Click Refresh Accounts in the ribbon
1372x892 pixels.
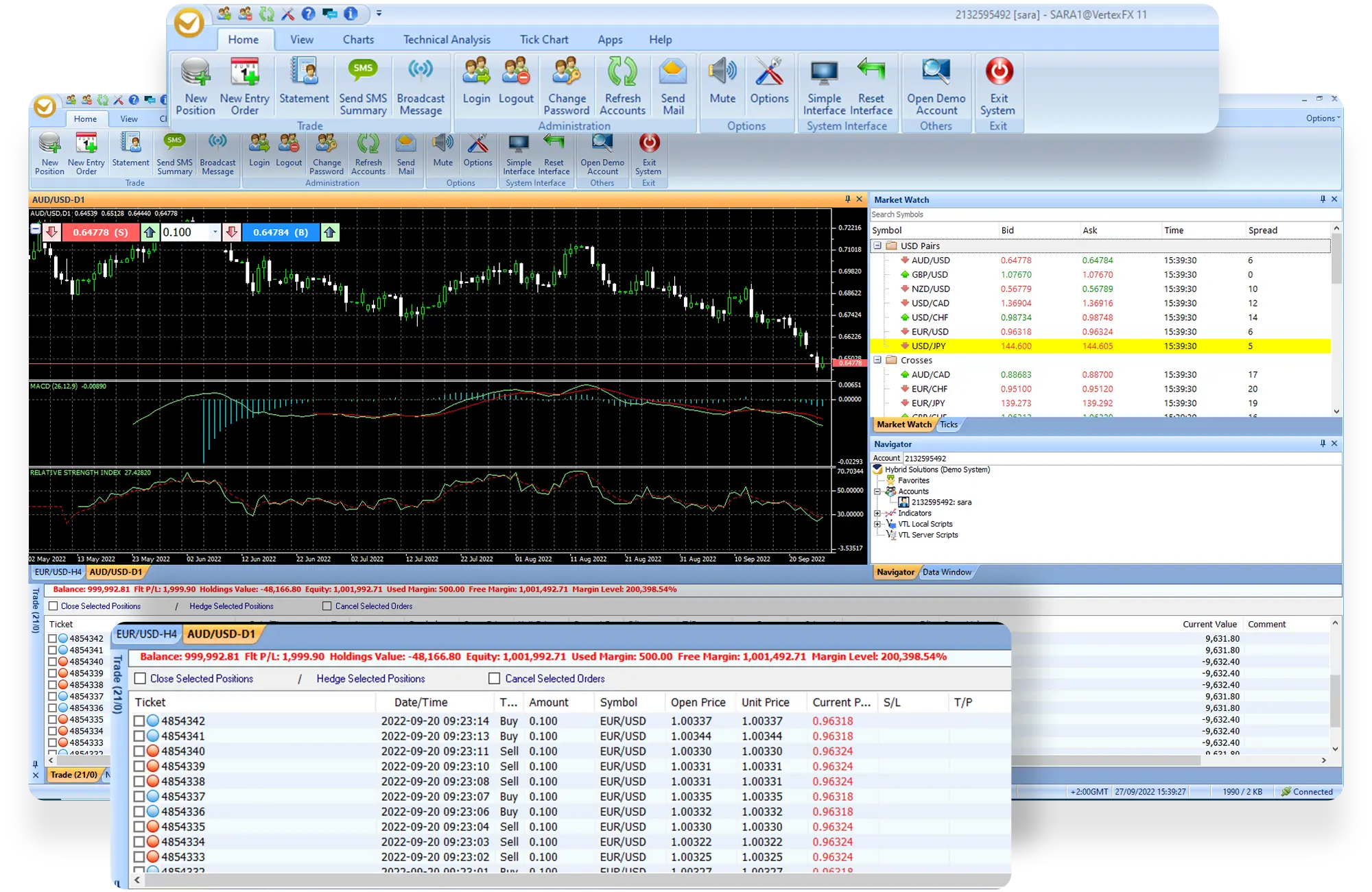(622, 72)
